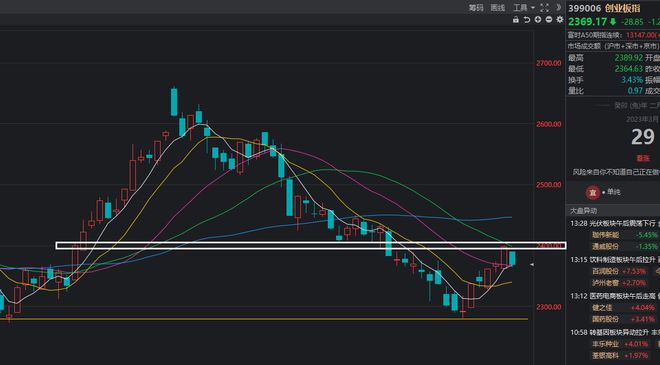The image size is (660, 365).
Task: Click the calendar date 29
Action: (642, 137)
